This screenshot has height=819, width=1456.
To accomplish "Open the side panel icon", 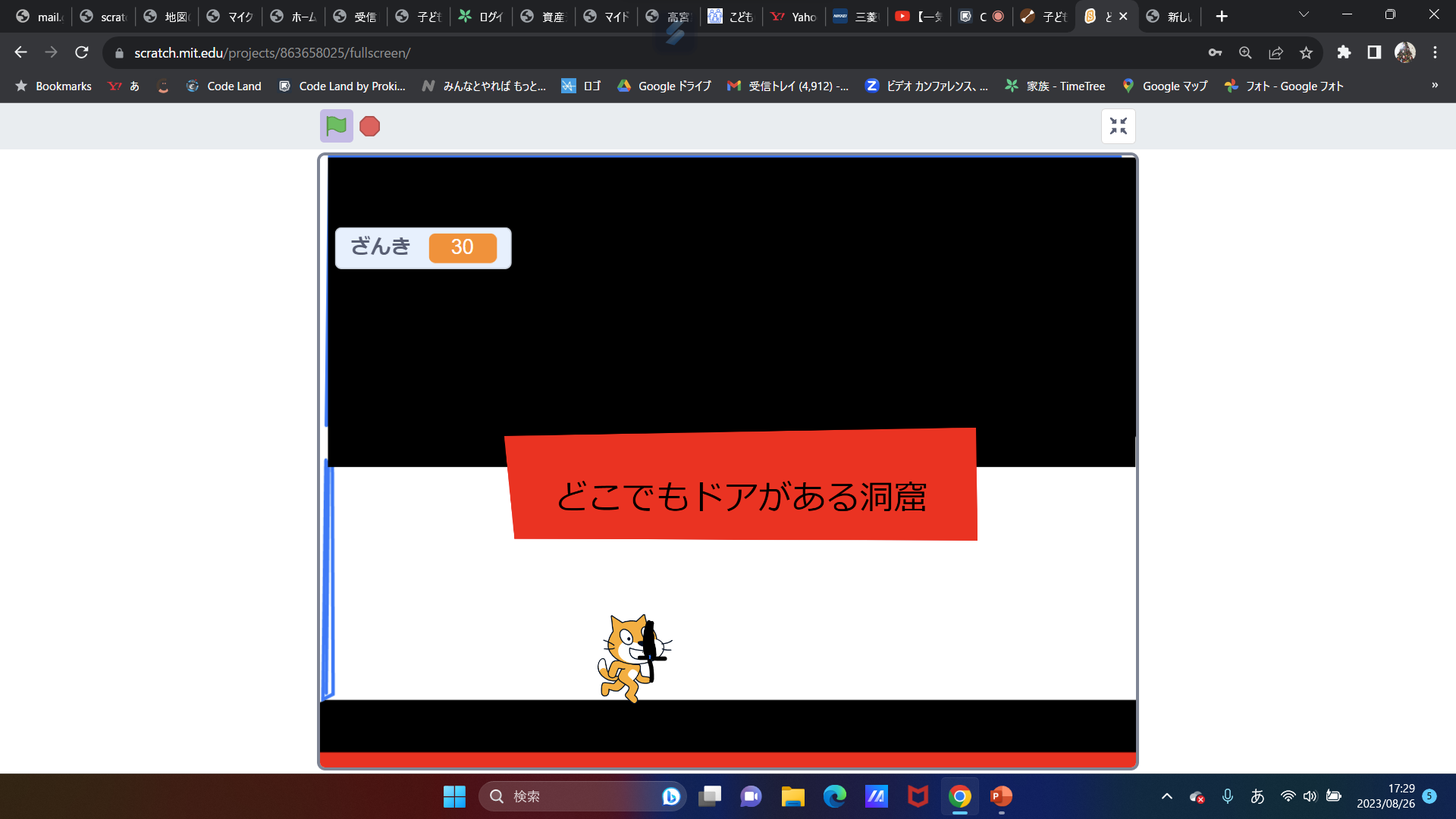I will tap(1374, 52).
